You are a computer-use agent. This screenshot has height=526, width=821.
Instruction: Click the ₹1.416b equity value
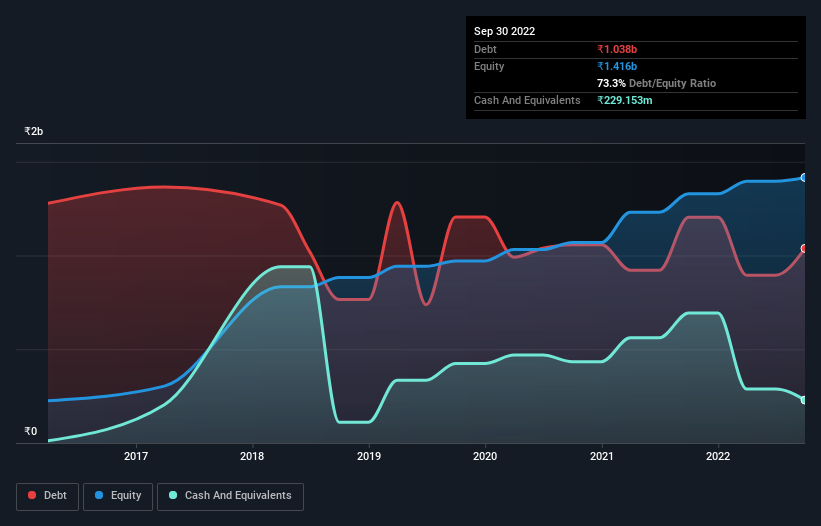click(617, 66)
